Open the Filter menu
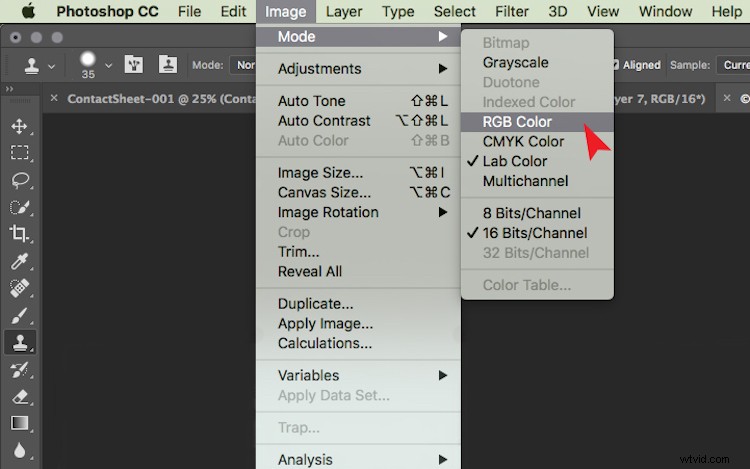This screenshot has width=750, height=469. click(x=512, y=11)
